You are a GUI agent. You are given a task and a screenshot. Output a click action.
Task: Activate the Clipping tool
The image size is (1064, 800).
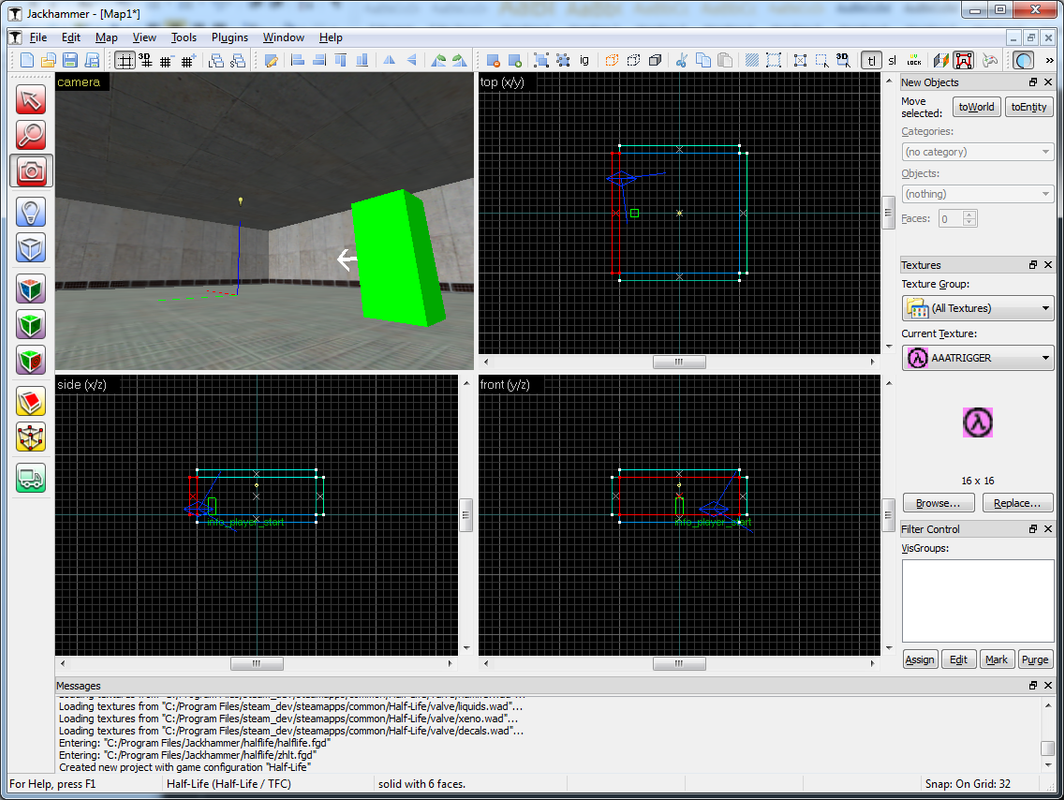click(x=31, y=402)
